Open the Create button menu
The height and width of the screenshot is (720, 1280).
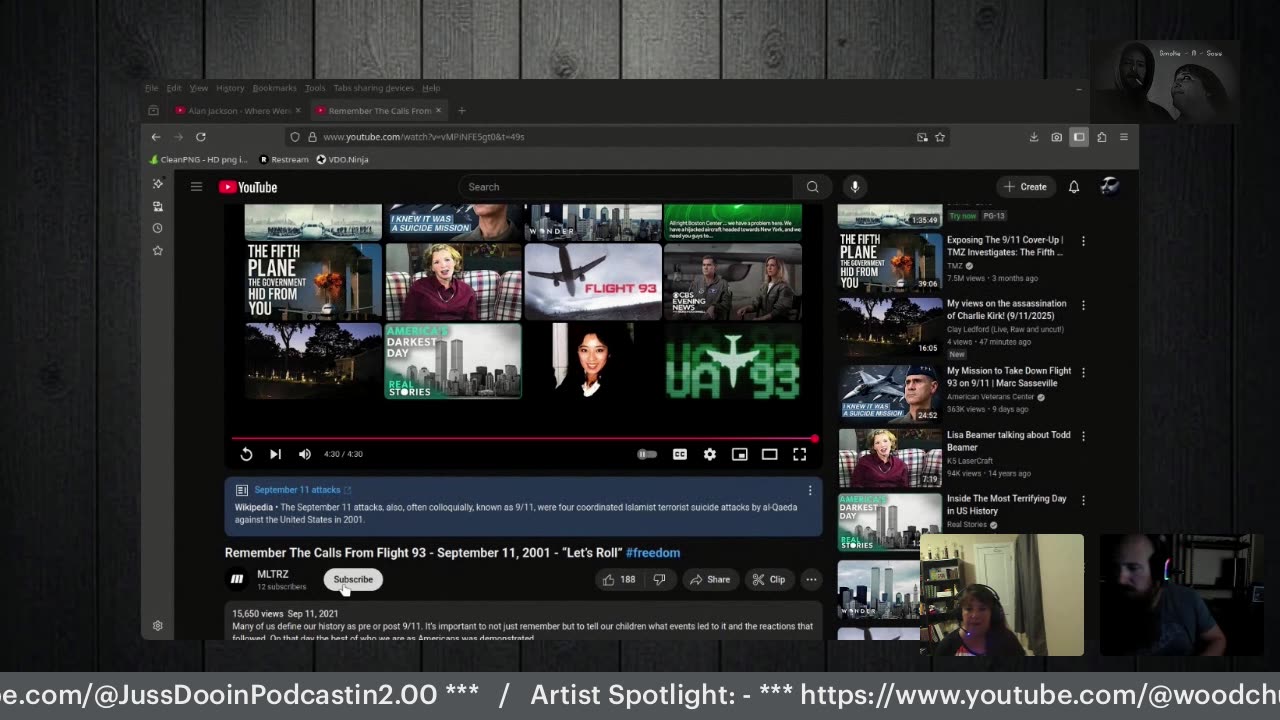[x=1026, y=187]
